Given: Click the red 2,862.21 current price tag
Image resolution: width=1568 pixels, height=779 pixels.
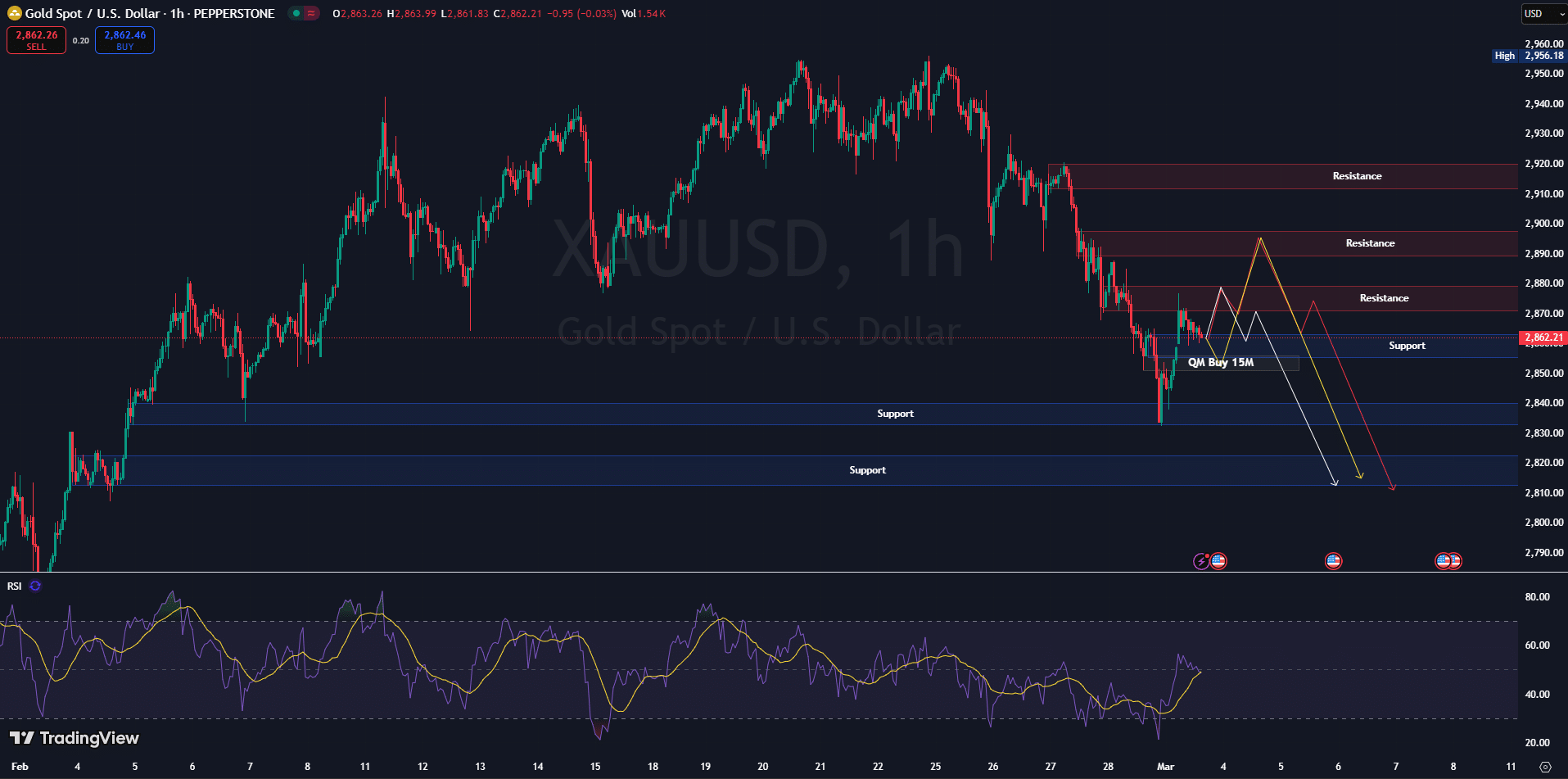Looking at the screenshot, I should [1543, 337].
